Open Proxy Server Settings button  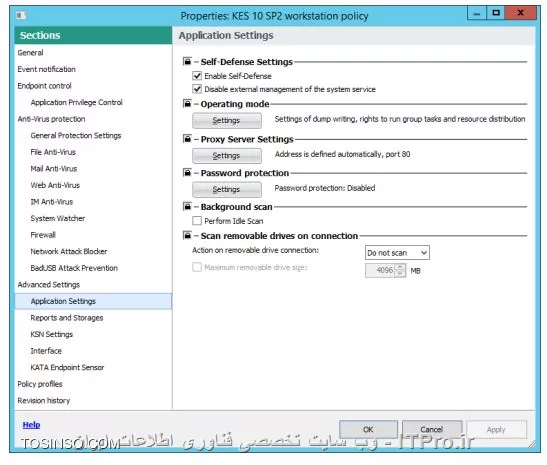227,156
